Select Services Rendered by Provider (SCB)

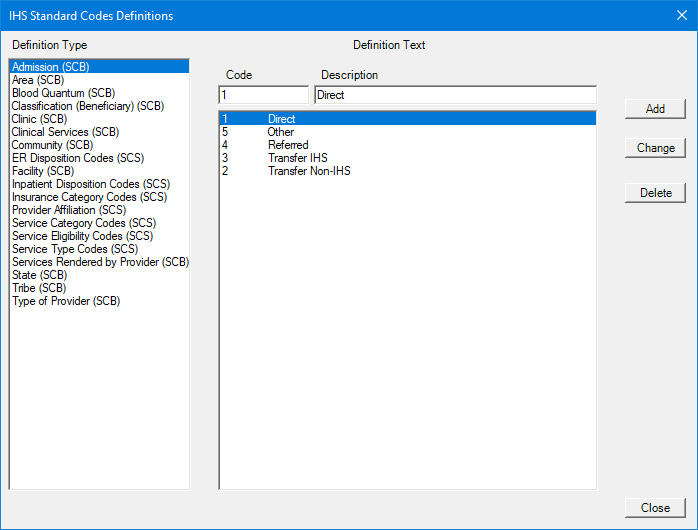pos(100,262)
